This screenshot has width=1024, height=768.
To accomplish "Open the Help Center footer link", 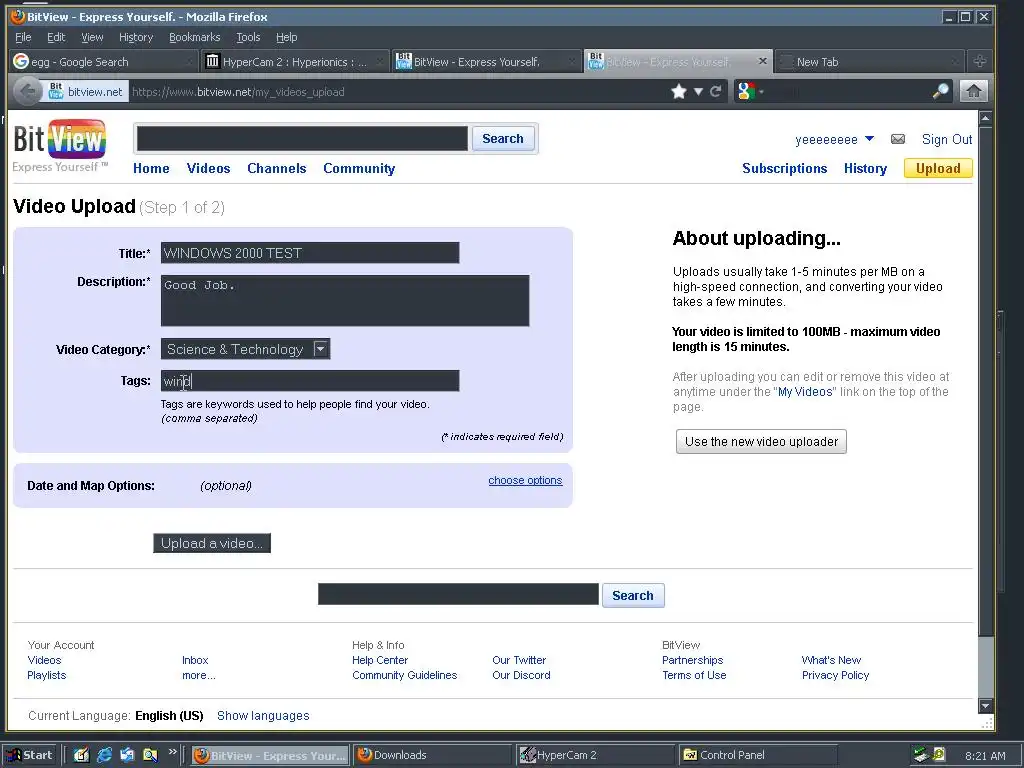I will pos(380,660).
